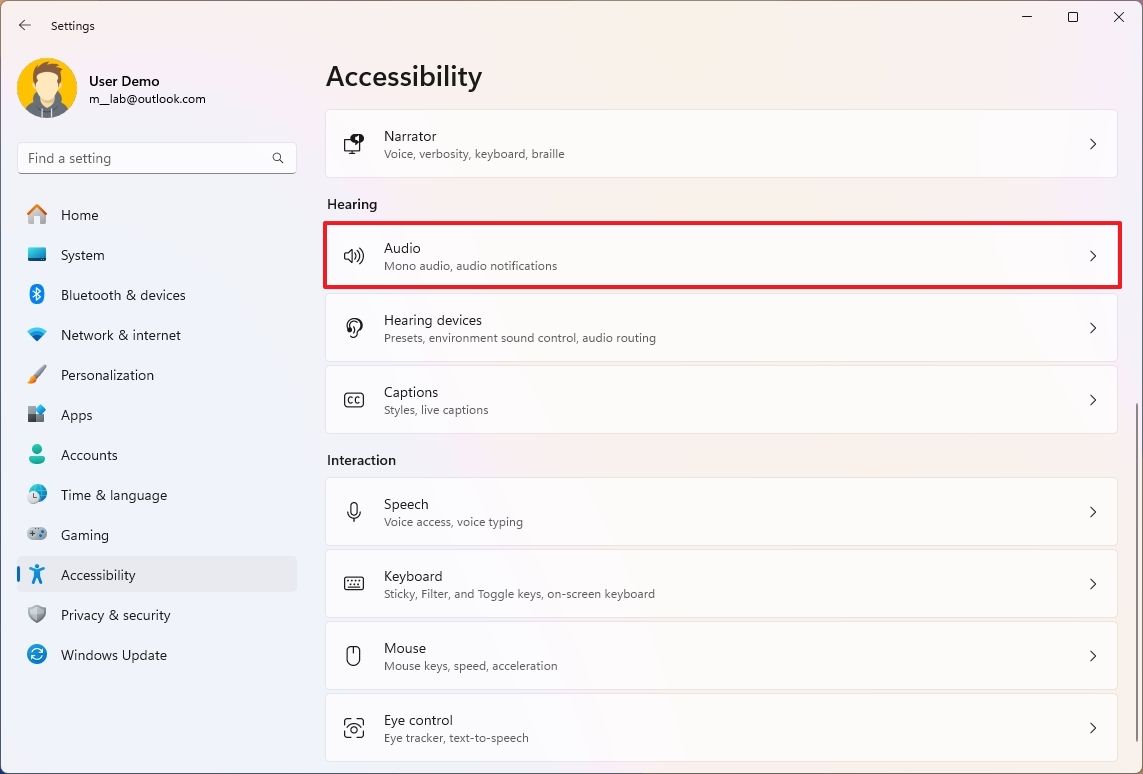The image size is (1143, 774).
Task: Switch to the Gaming section
Action: pyautogui.click(x=84, y=534)
